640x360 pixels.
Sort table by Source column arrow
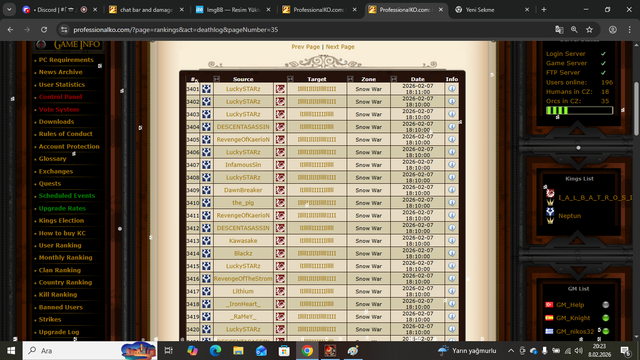tap(216, 79)
